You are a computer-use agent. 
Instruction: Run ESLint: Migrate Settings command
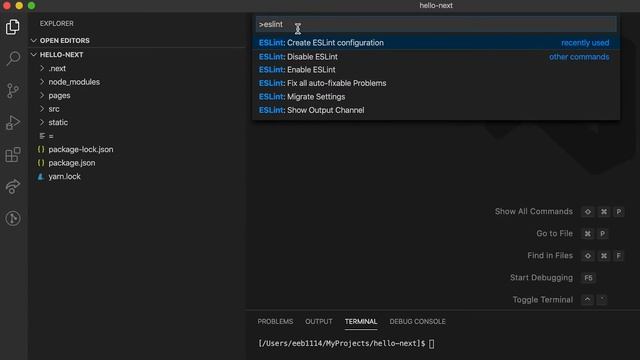pos(436,97)
